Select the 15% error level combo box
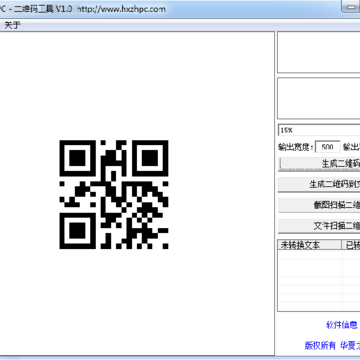Screen dimensions: 360x360 pos(319,130)
